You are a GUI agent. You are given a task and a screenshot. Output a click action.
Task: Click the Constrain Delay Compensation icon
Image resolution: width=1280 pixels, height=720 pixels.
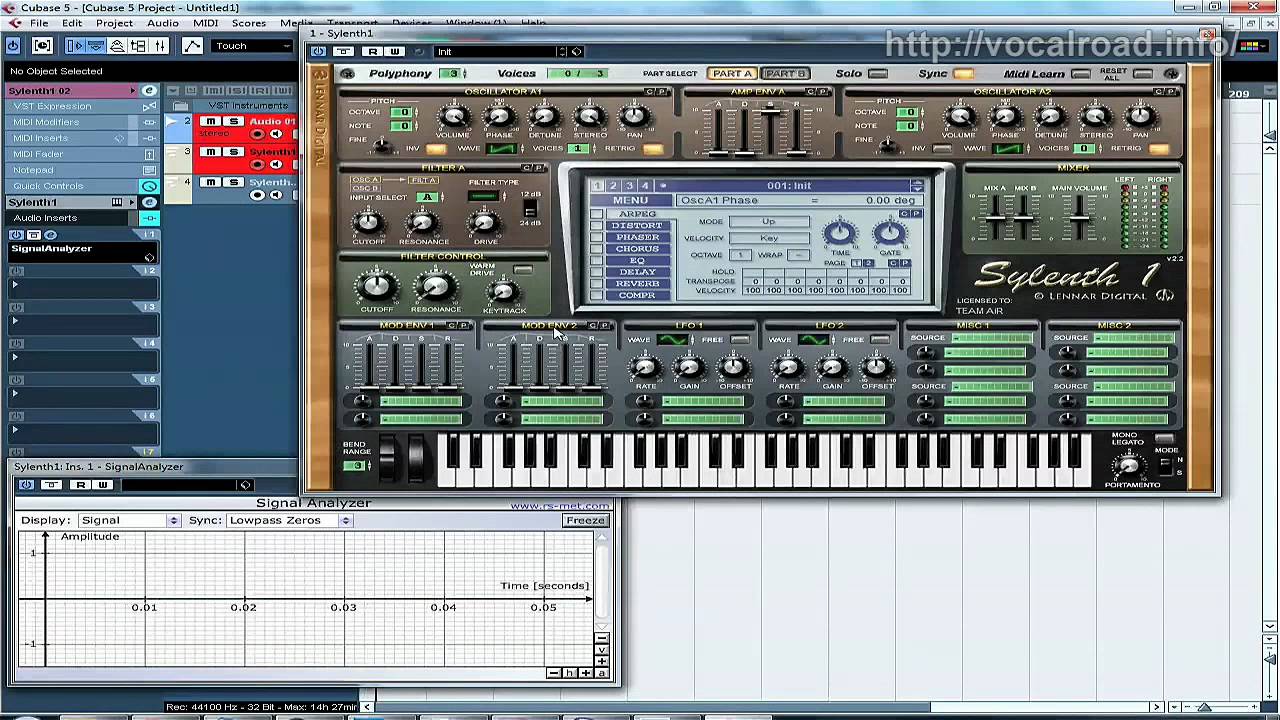(x=42, y=46)
